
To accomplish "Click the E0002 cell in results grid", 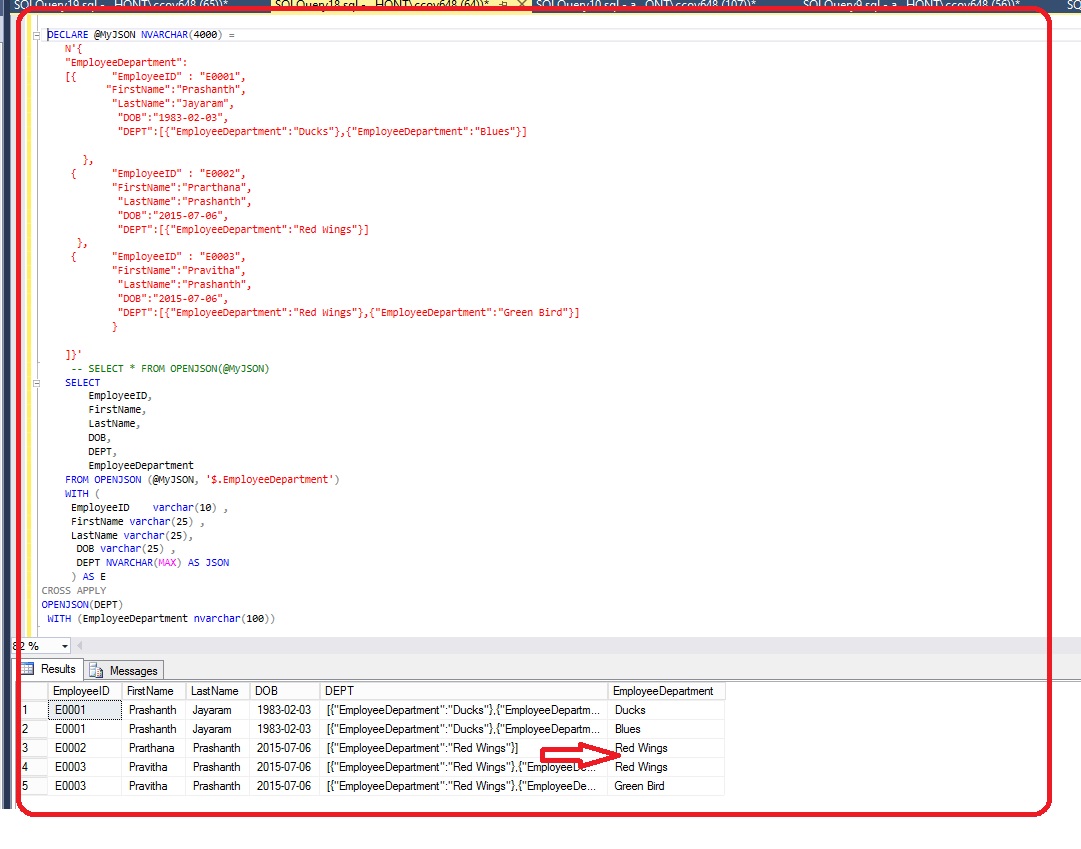I will tap(84, 748).
